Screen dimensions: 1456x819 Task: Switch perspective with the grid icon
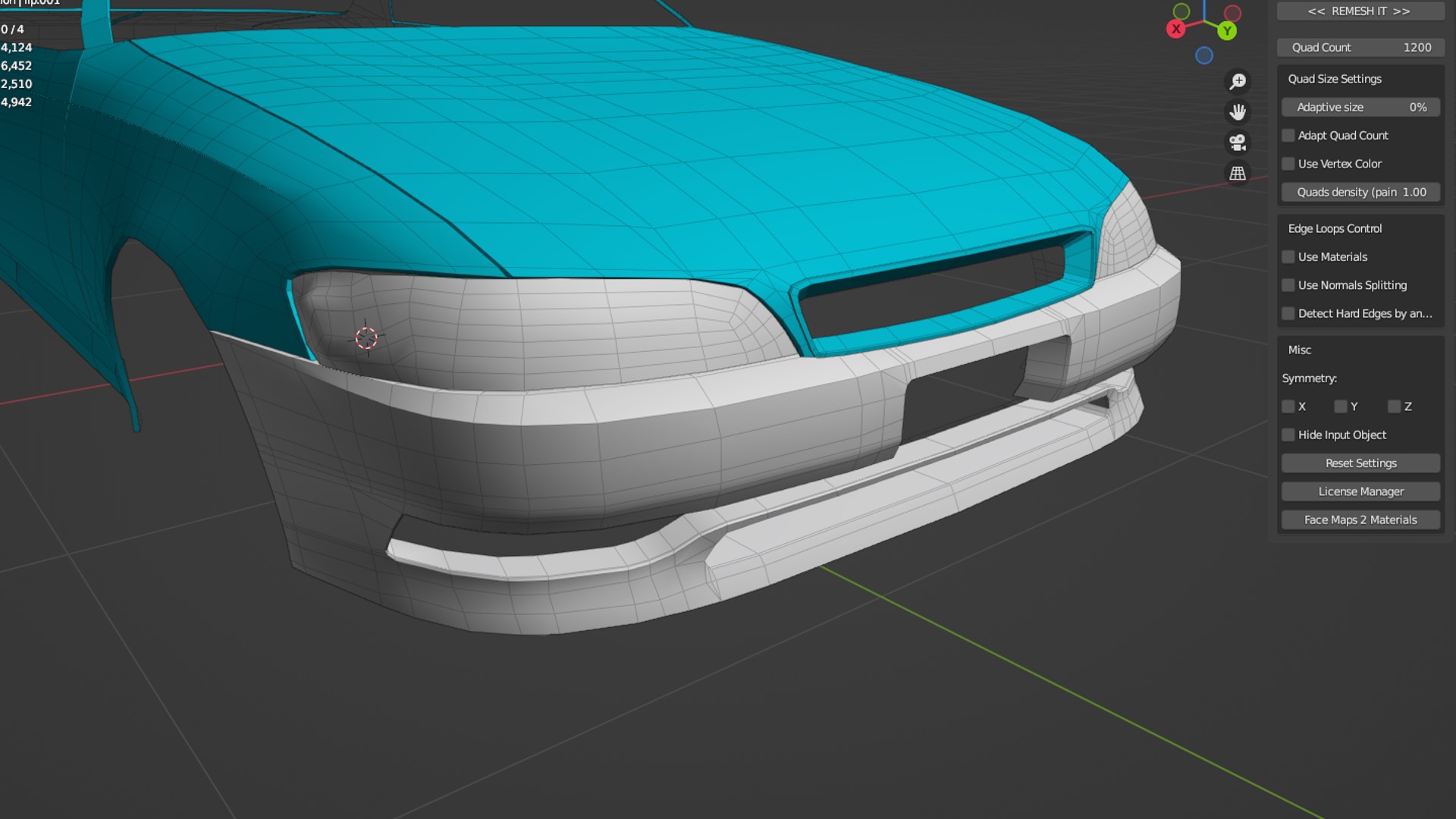(1238, 174)
